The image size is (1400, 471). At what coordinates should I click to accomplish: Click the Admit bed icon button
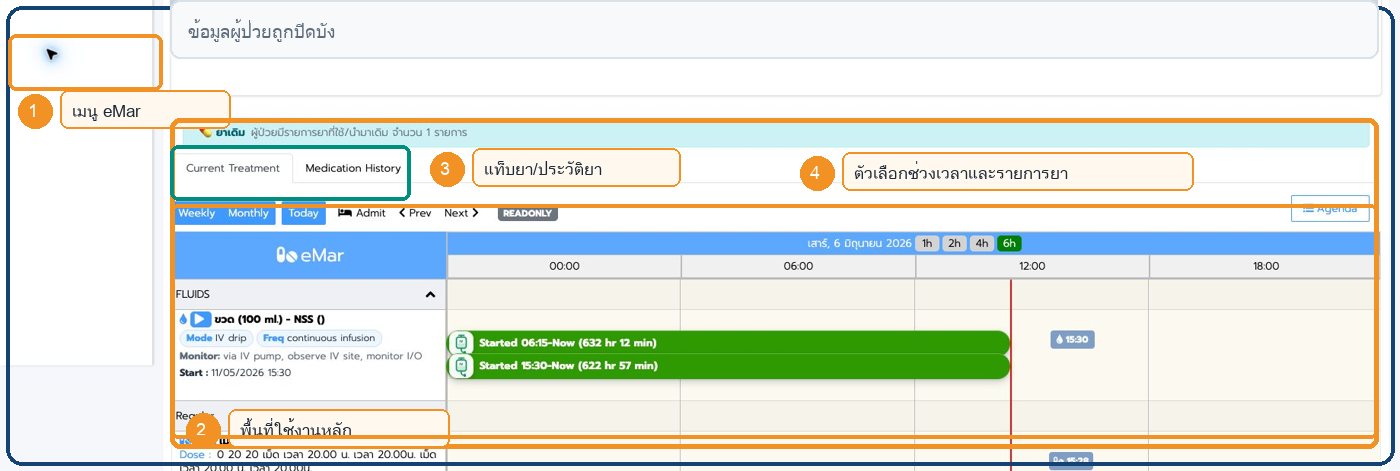[361, 213]
